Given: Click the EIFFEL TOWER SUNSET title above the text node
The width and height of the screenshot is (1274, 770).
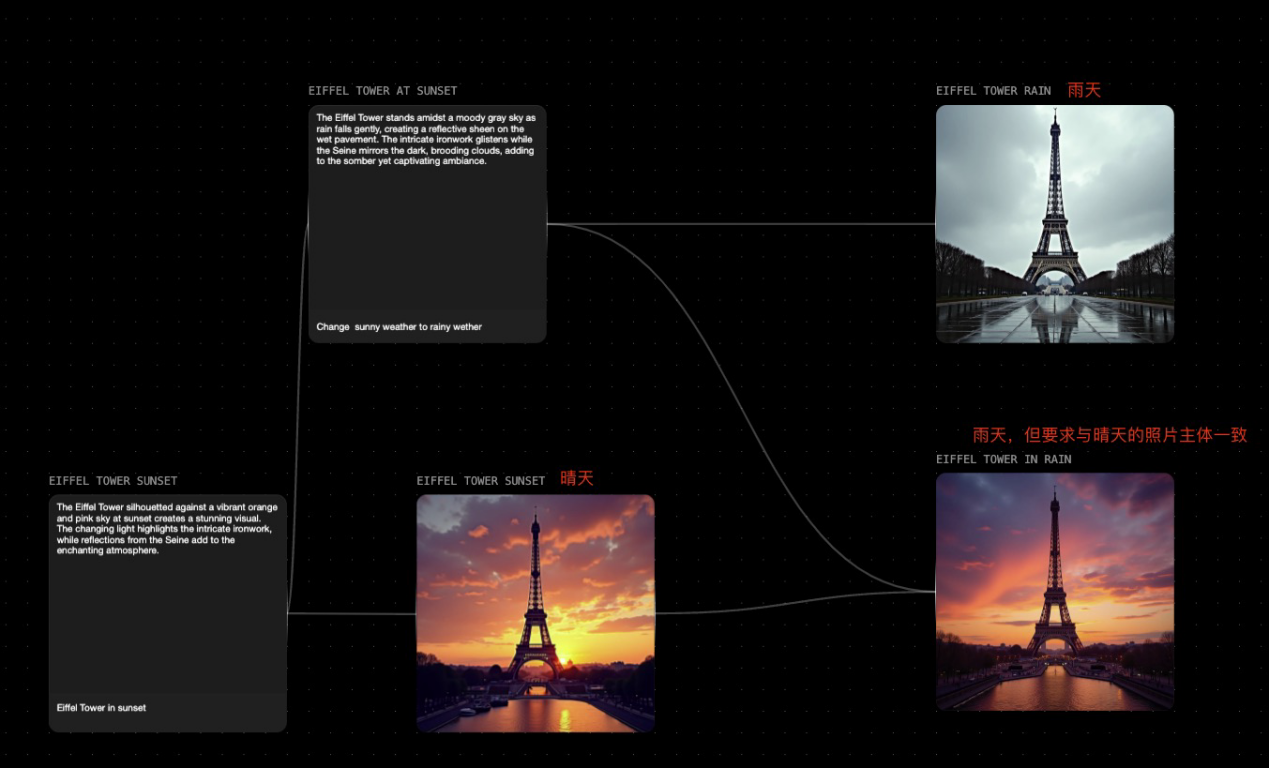Looking at the screenshot, I should tap(113, 481).
